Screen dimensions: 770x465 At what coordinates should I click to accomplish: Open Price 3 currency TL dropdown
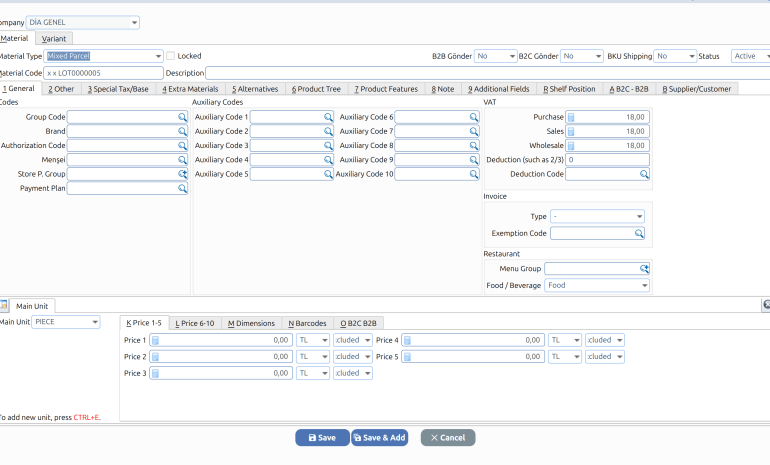313,374
